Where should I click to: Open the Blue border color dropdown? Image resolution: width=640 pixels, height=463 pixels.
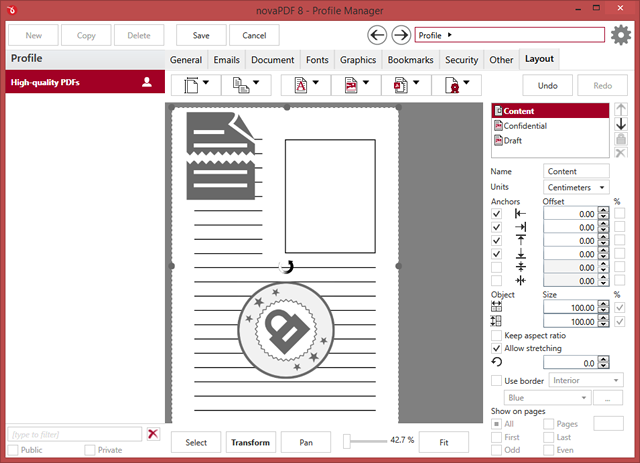[x=547, y=398]
